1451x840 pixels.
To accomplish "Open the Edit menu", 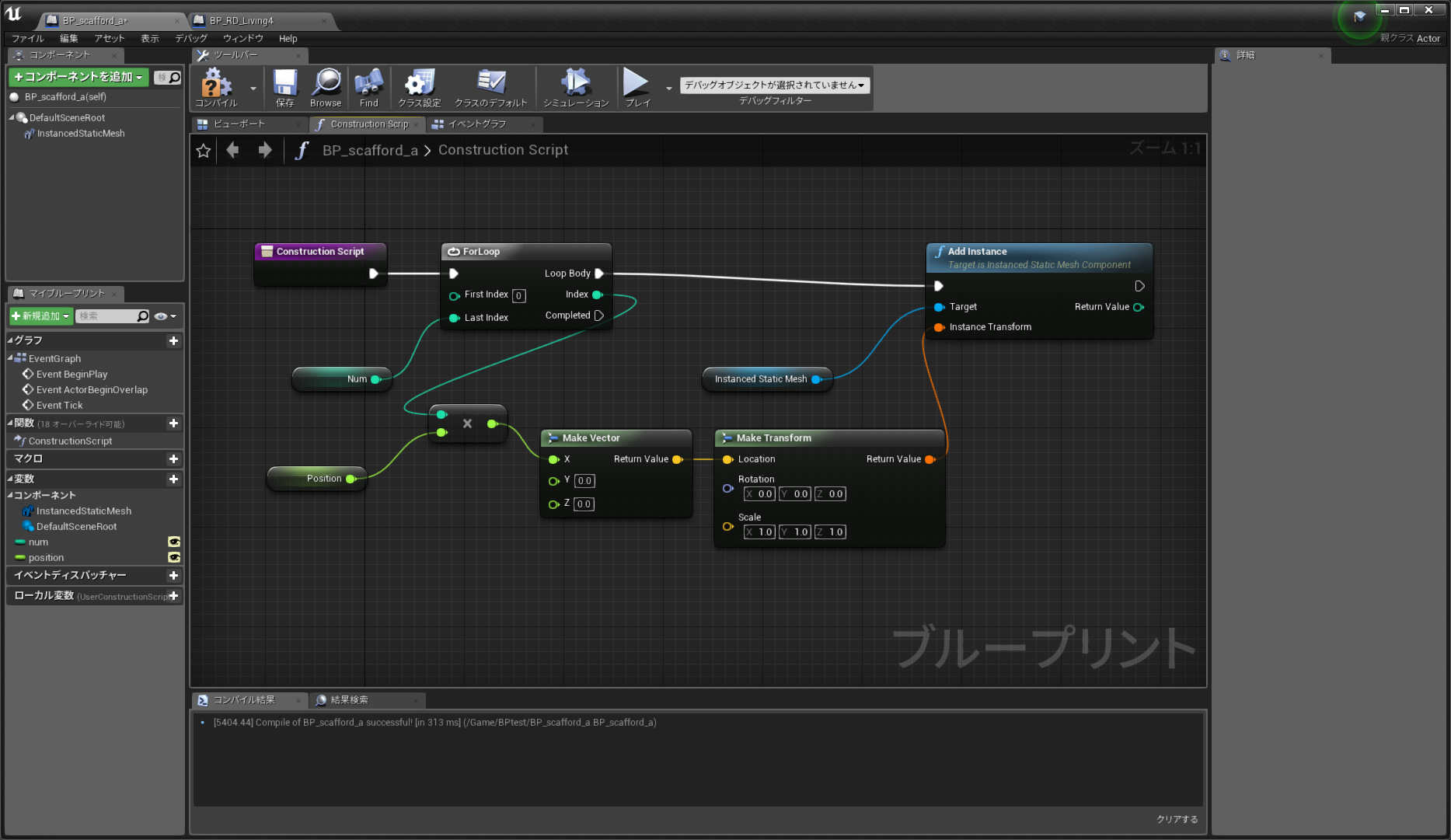I will point(69,39).
